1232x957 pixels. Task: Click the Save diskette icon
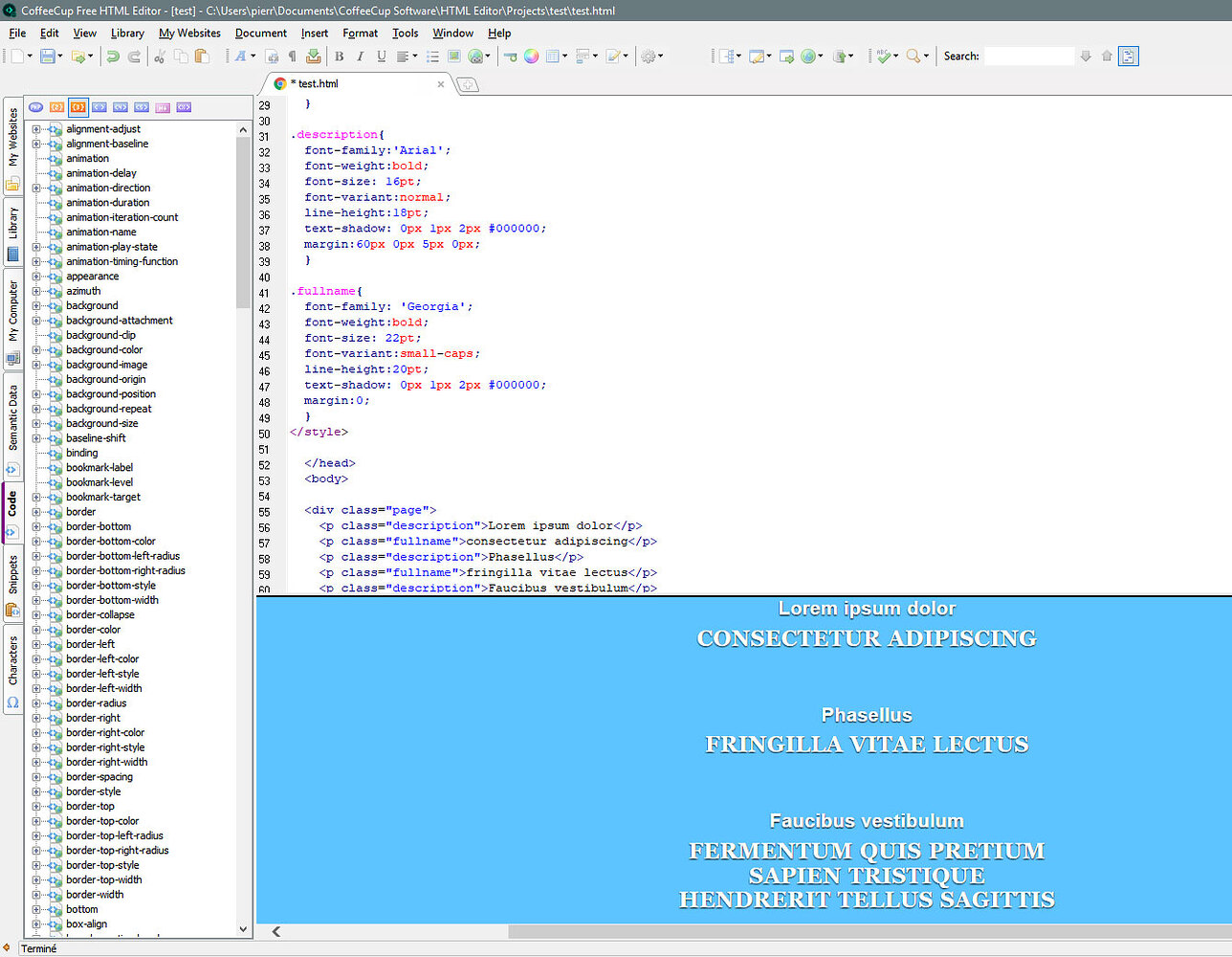48,56
